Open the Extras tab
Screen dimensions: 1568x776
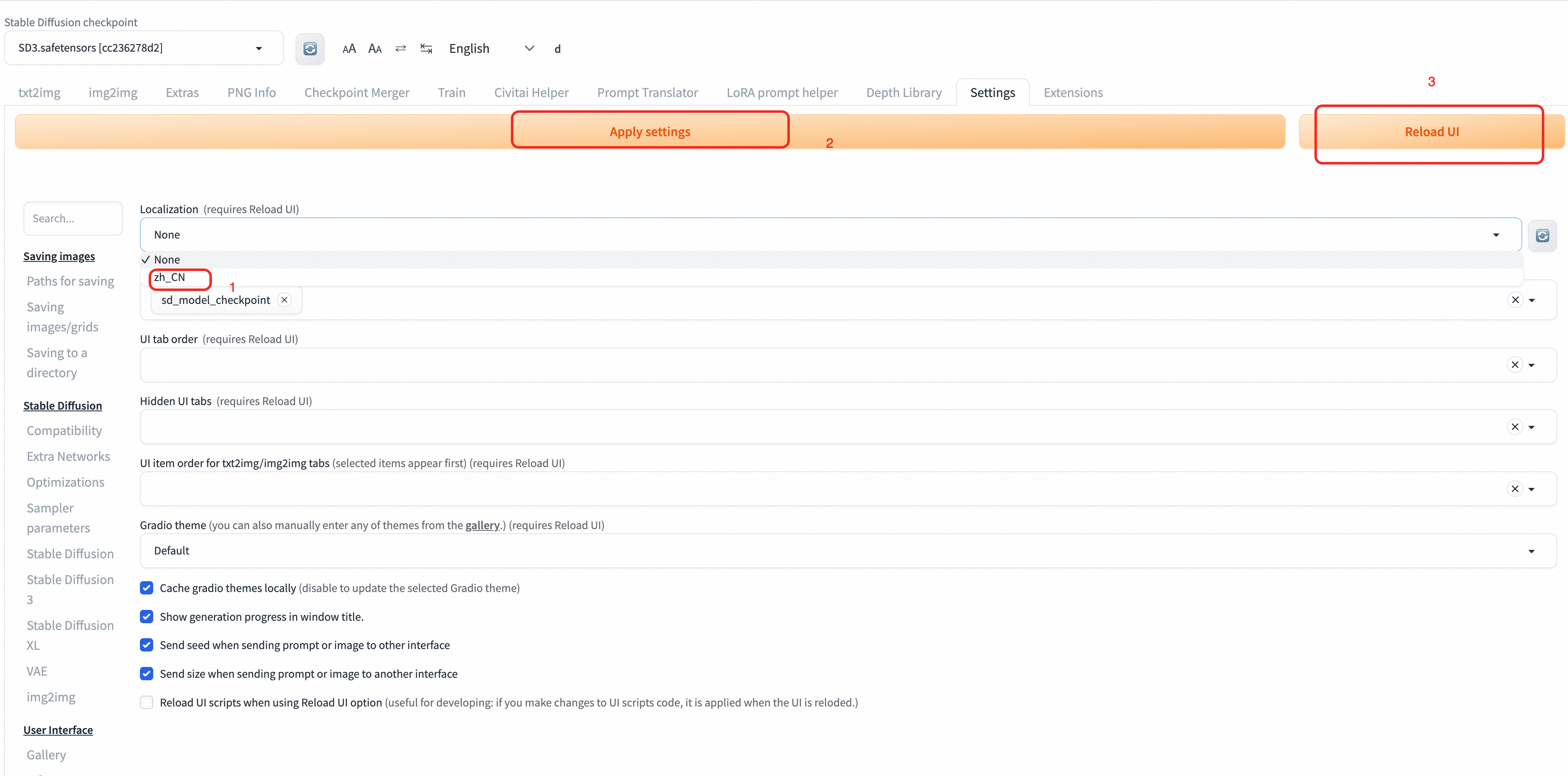(183, 92)
